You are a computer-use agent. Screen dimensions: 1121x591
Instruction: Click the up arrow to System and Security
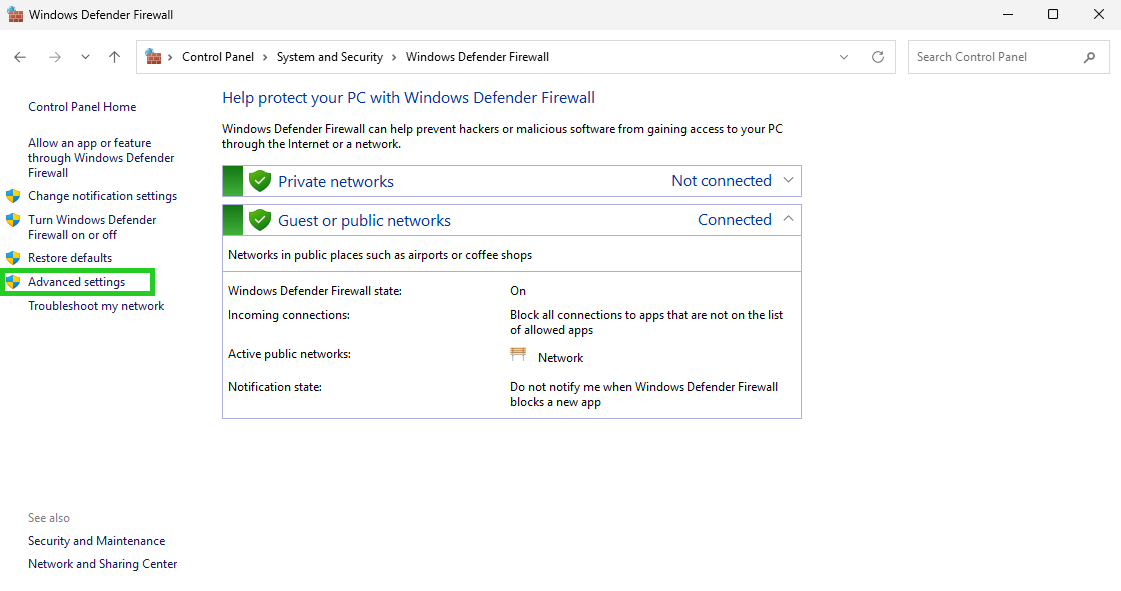point(114,57)
